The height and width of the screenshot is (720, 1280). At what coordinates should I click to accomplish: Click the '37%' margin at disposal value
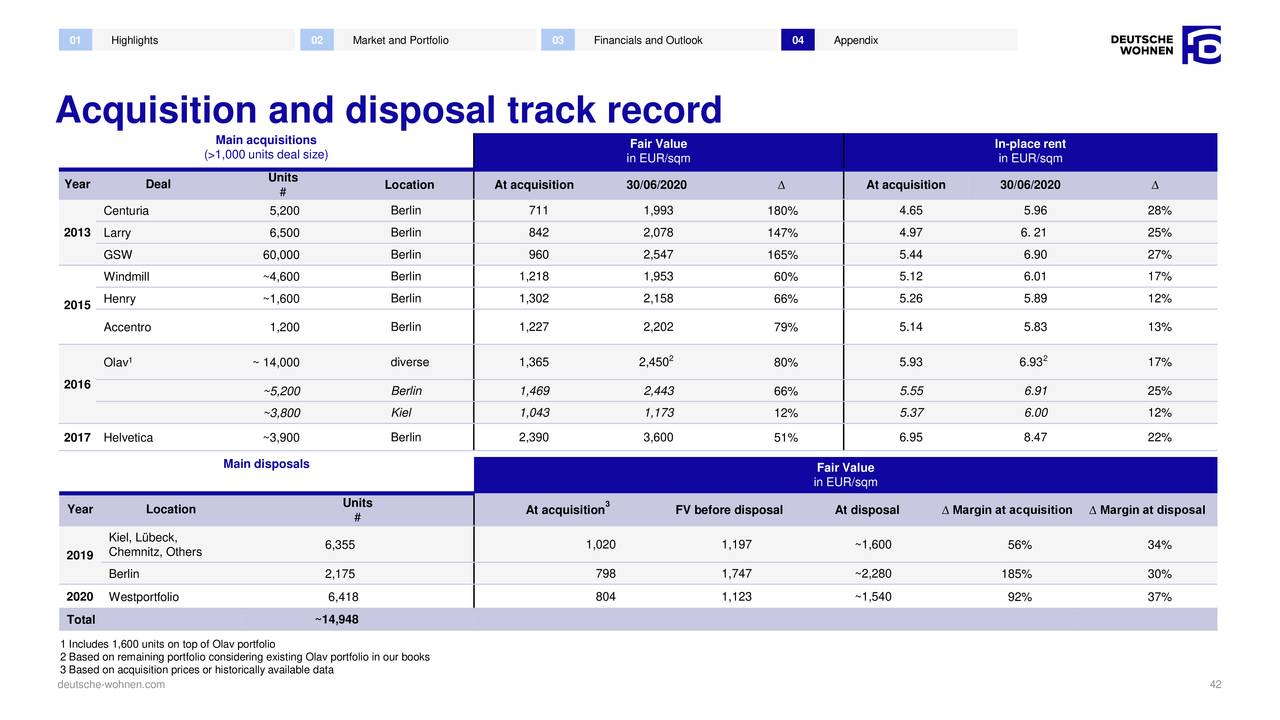[x=1160, y=597]
